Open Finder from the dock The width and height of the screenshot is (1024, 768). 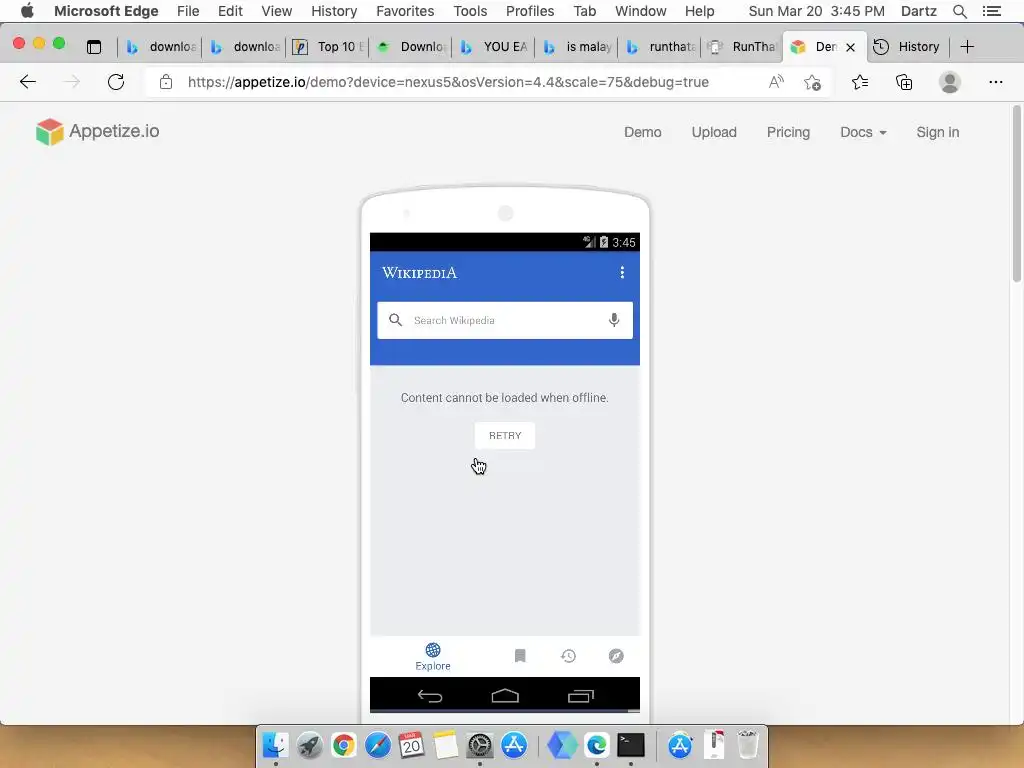pyautogui.click(x=276, y=744)
